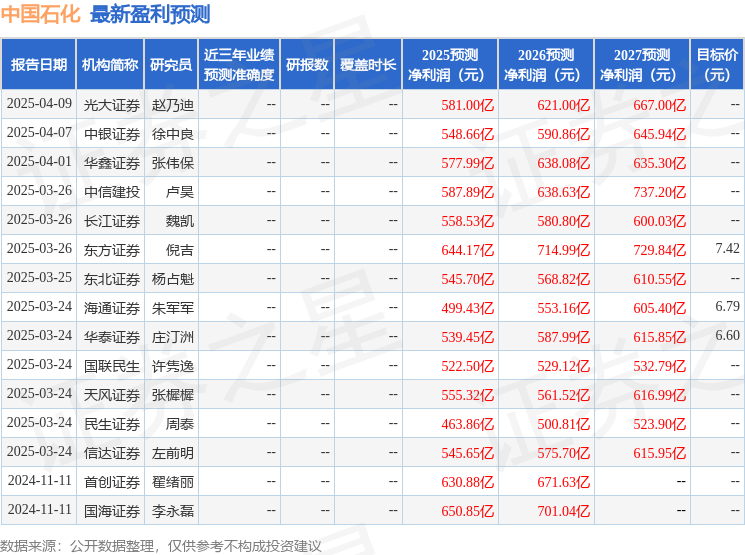Screen dimensions: 745x555
Task: Click the 2025-04-09 date cell
Action: pyautogui.click(x=39, y=104)
